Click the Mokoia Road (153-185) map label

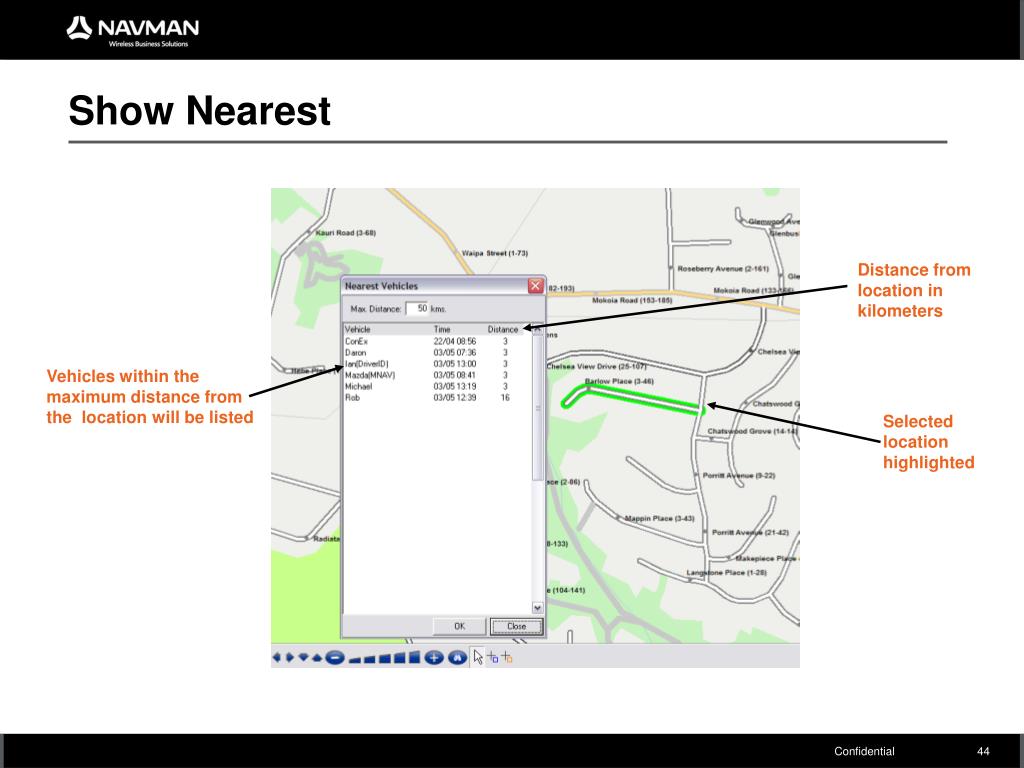pos(632,300)
